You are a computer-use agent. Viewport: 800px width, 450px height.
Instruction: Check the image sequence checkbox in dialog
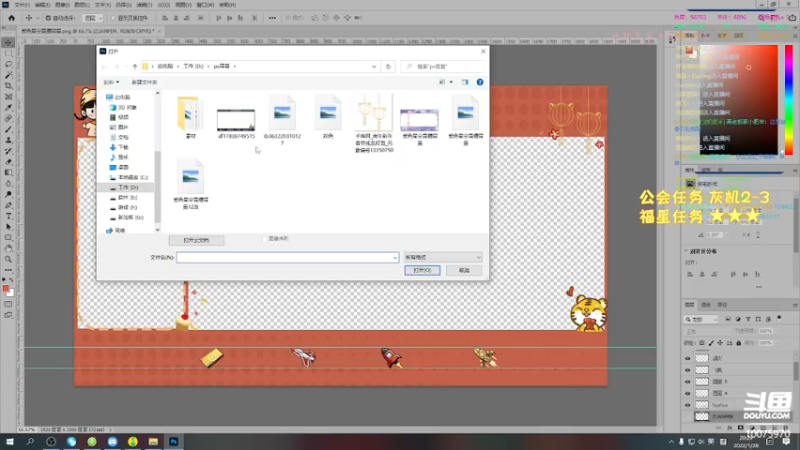pyautogui.click(x=264, y=239)
